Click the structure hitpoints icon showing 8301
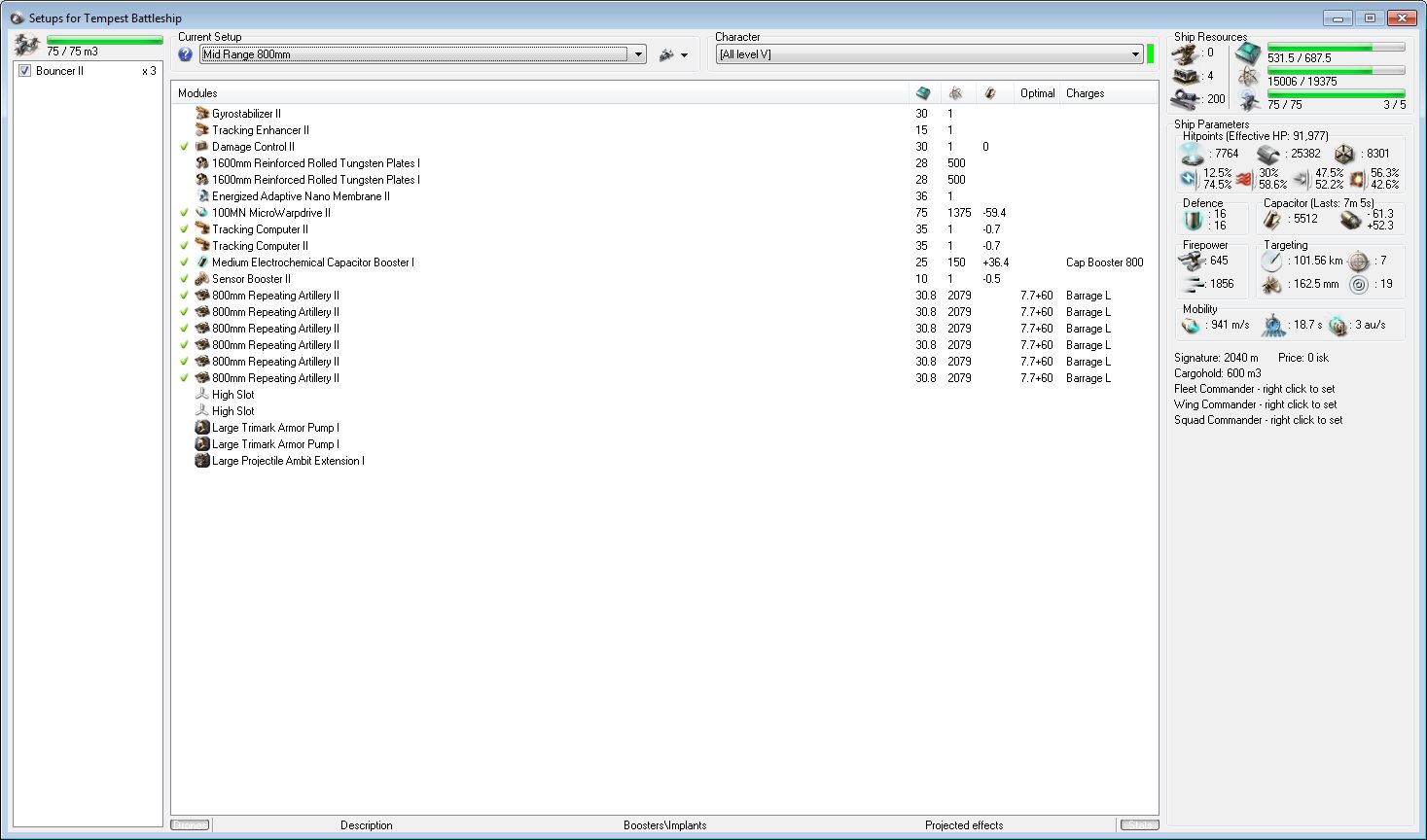The width and height of the screenshot is (1427, 840). click(x=1344, y=154)
